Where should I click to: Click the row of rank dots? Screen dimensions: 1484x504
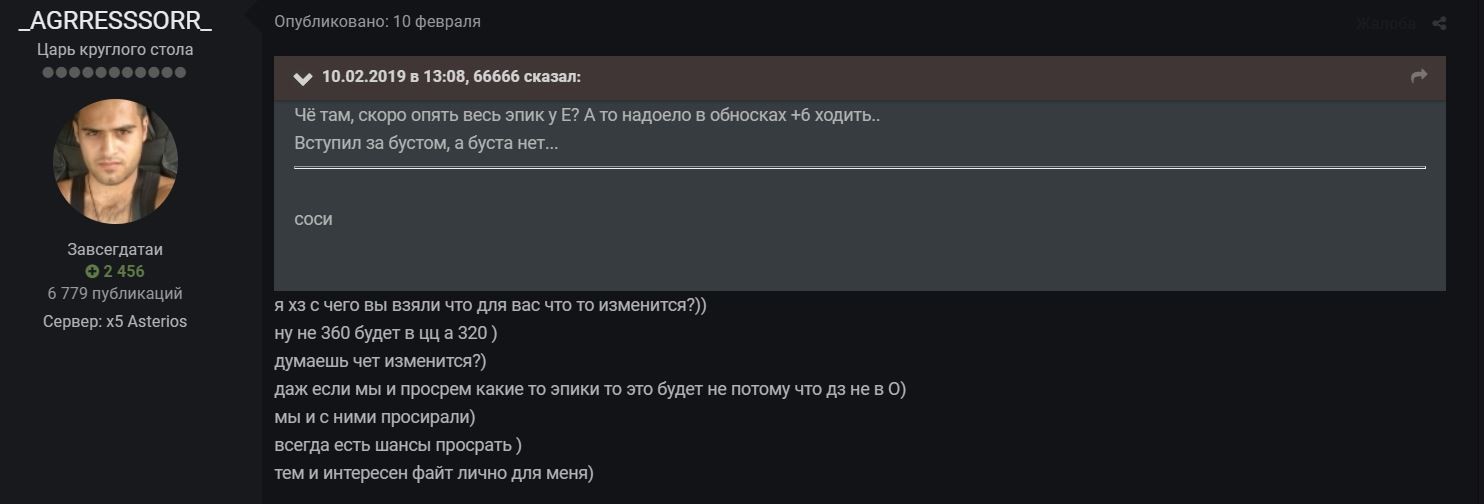[115, 73]
